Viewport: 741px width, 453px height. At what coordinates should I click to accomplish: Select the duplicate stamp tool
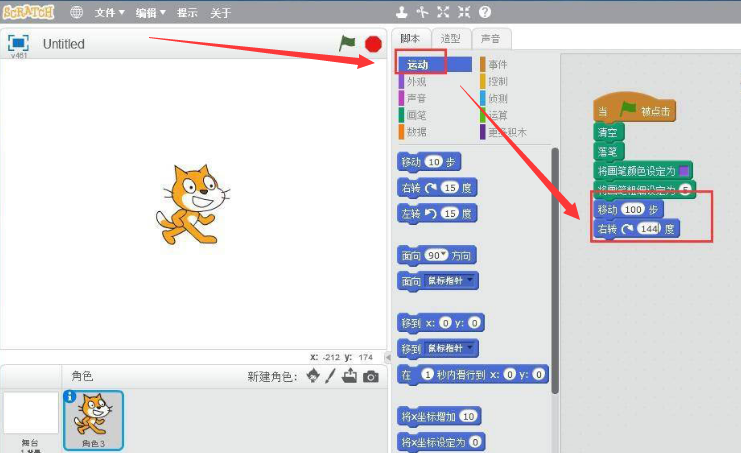click(402, 12)
